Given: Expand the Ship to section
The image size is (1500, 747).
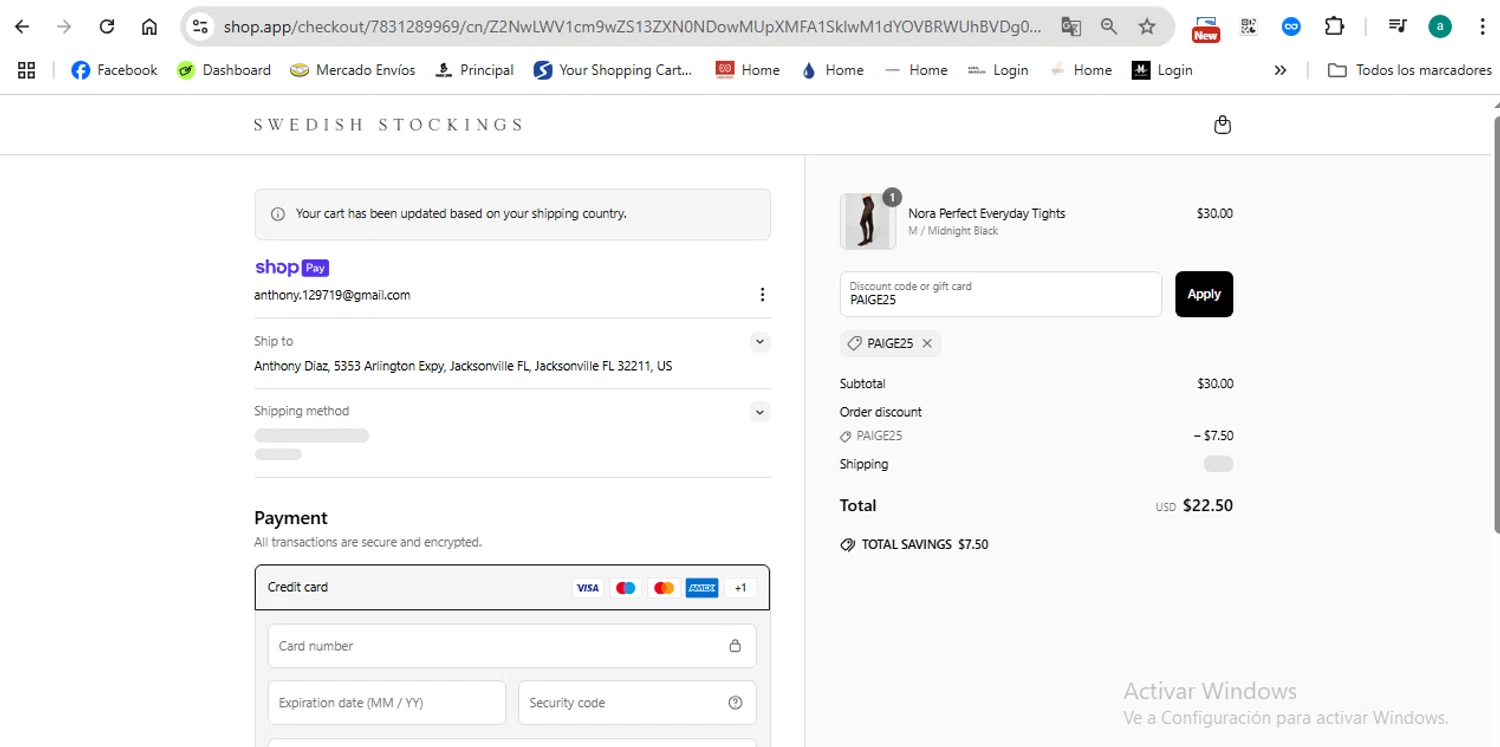Looking at the screenshot, I should tap(760, 342).
